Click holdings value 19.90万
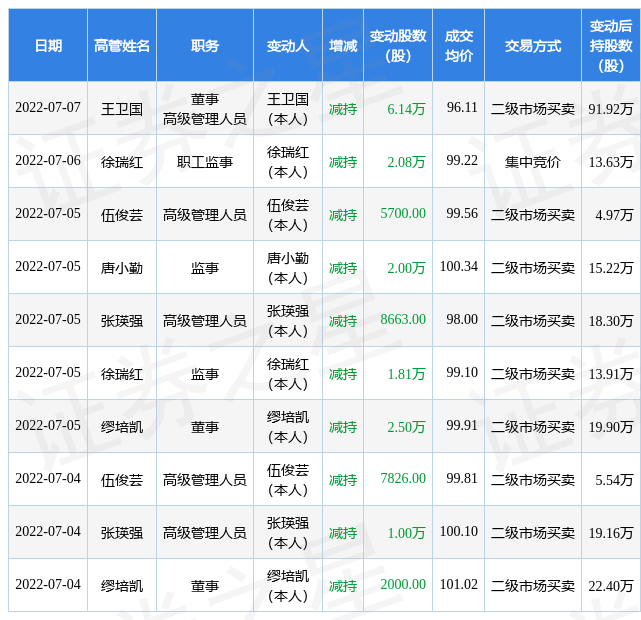Screen dimensions: 641x620 coord(611,427)
